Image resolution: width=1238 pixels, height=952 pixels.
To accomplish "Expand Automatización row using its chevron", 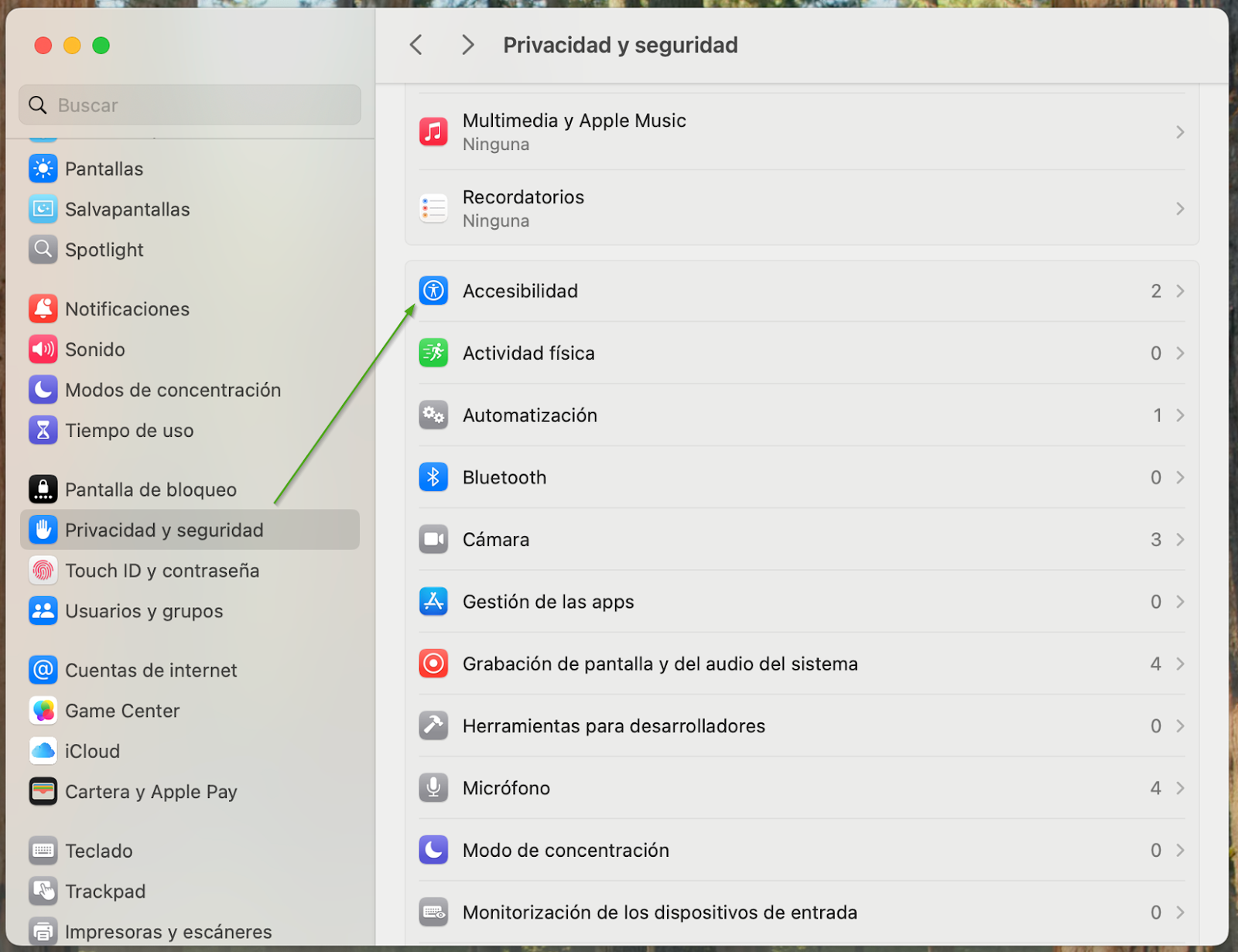I will pos(1180,415).
